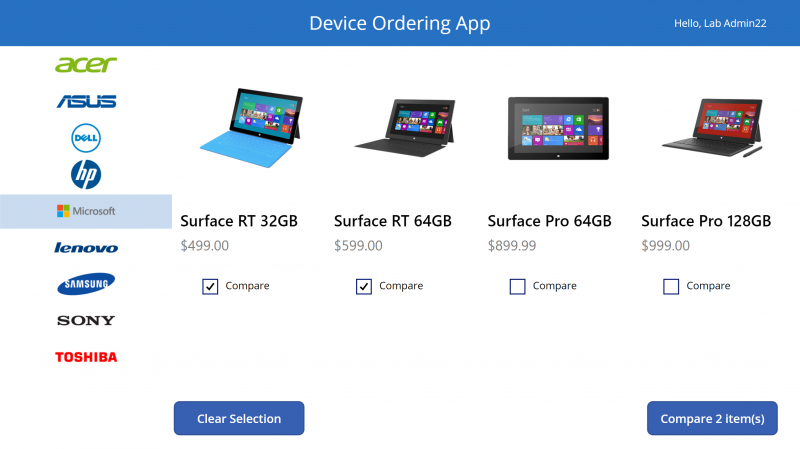The width and height of the screenshot is (800, 449).
Task: Open the Surface RT 32GB tablet image
Action: [251, 128]
